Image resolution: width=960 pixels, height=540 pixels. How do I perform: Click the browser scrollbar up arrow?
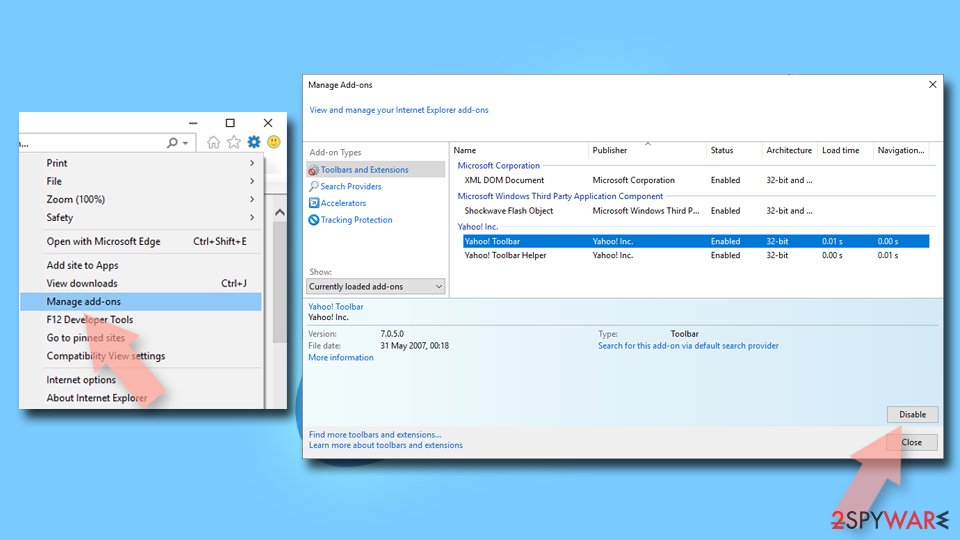280,212
